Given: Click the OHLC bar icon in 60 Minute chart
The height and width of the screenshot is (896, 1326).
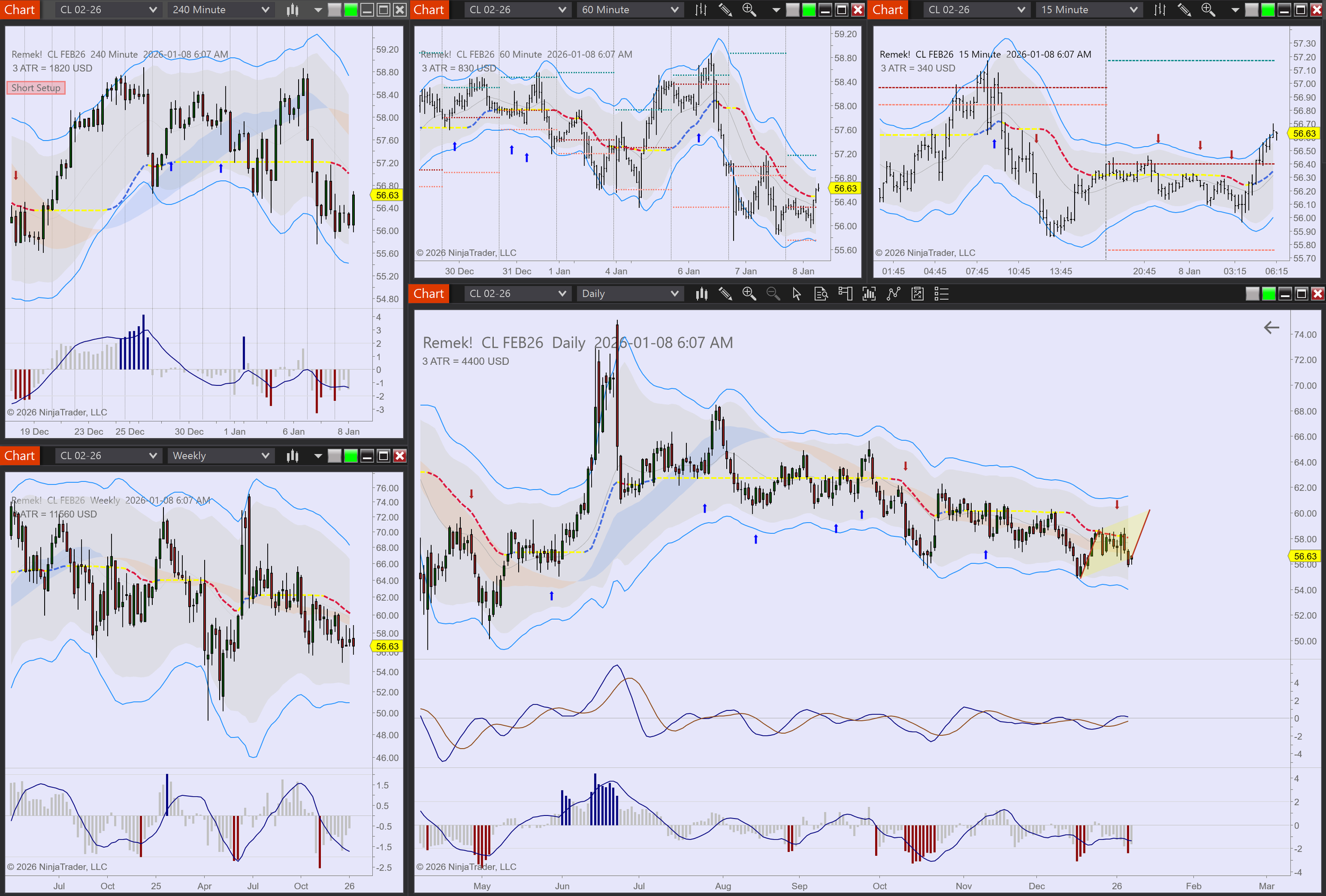Looking at the screenshot, I should click(x=701, y=10).
